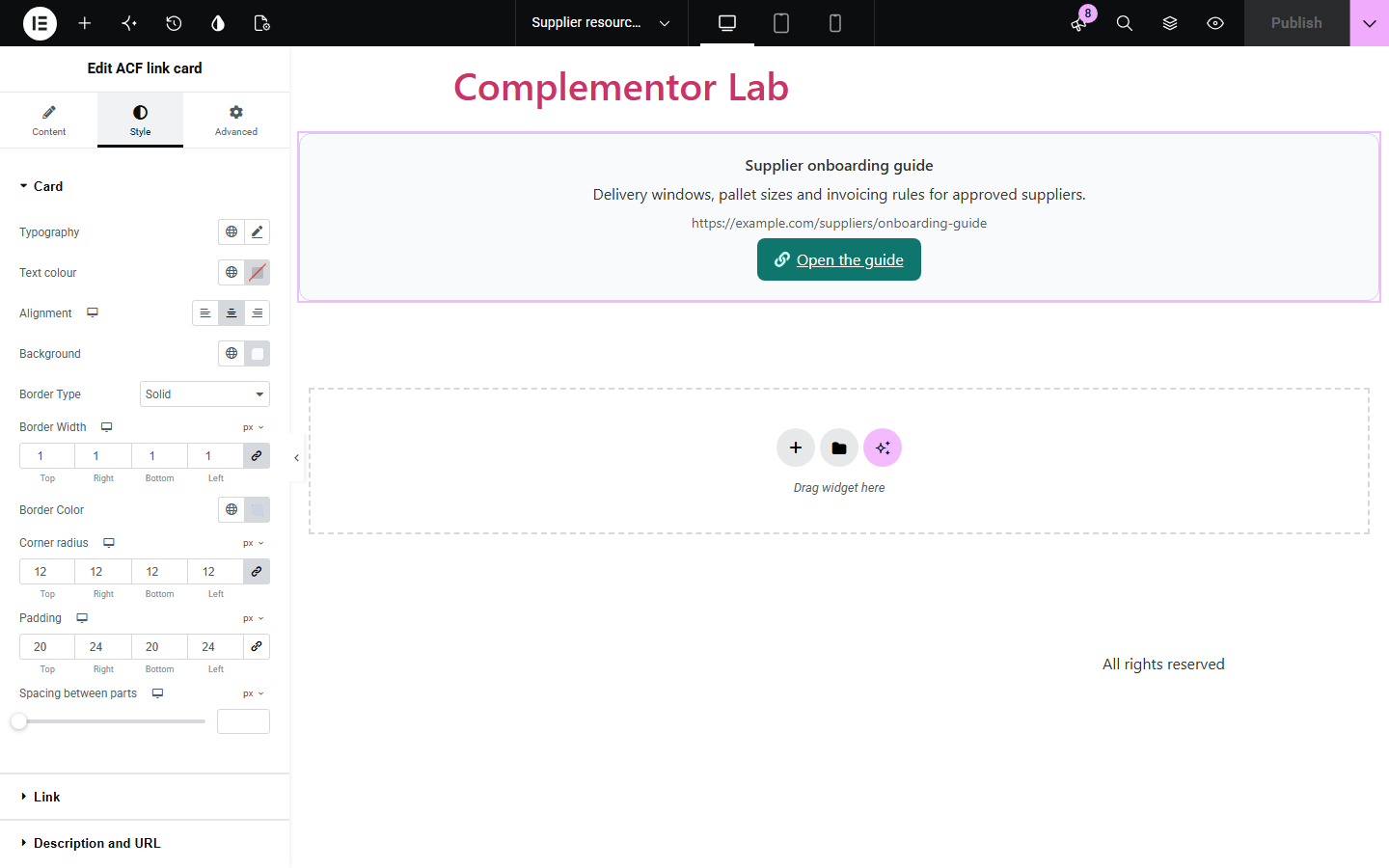The height and width of the screenshot is (868, 1389).
Task: Expand the Description and URL section
Action: [145, 843]
